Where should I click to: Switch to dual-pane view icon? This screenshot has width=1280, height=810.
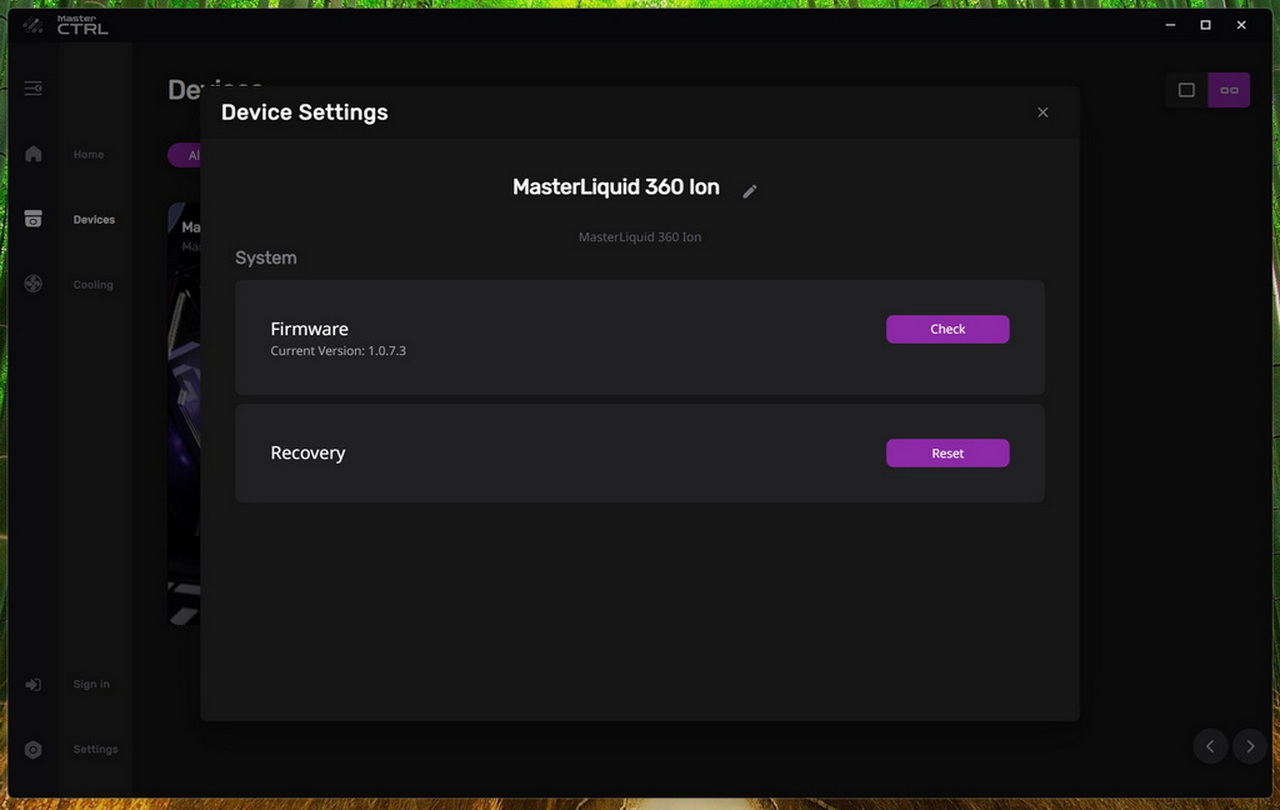[x=1229, y=90]
